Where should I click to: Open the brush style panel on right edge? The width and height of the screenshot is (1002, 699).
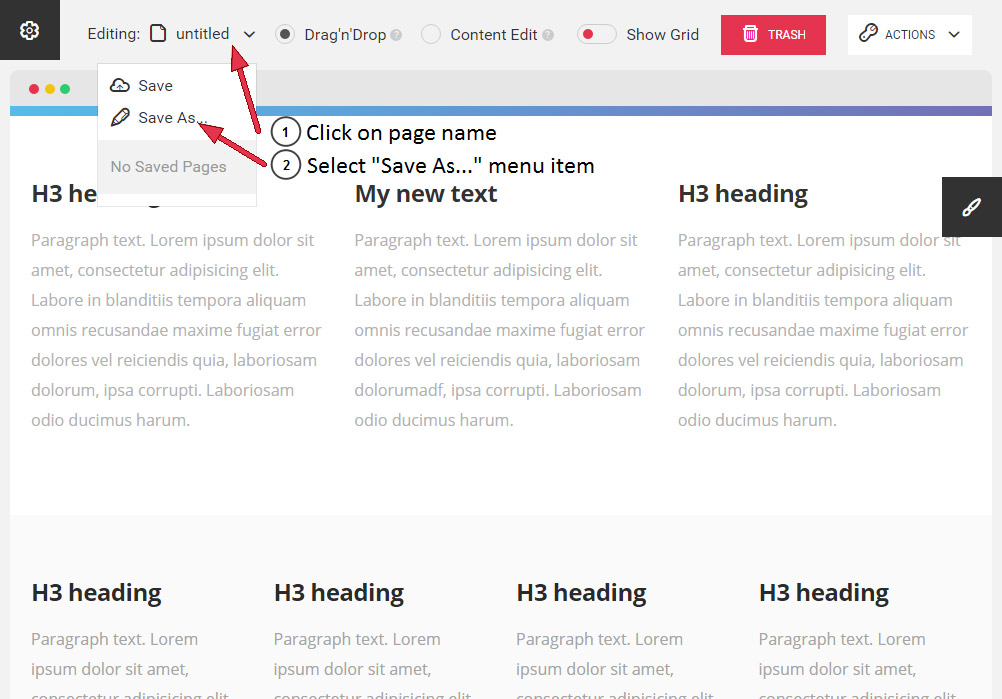coord(971,207)
